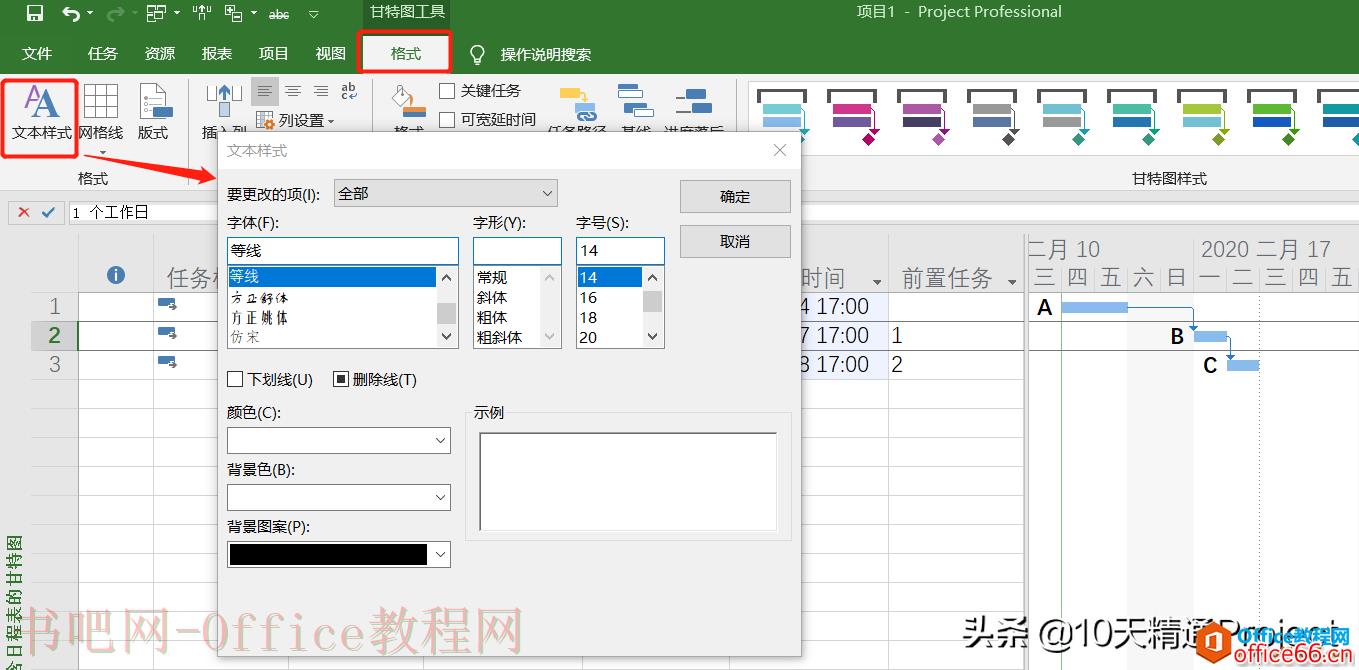Click the wrap text abc icon

pyautogui.click(x=349, y=91)
